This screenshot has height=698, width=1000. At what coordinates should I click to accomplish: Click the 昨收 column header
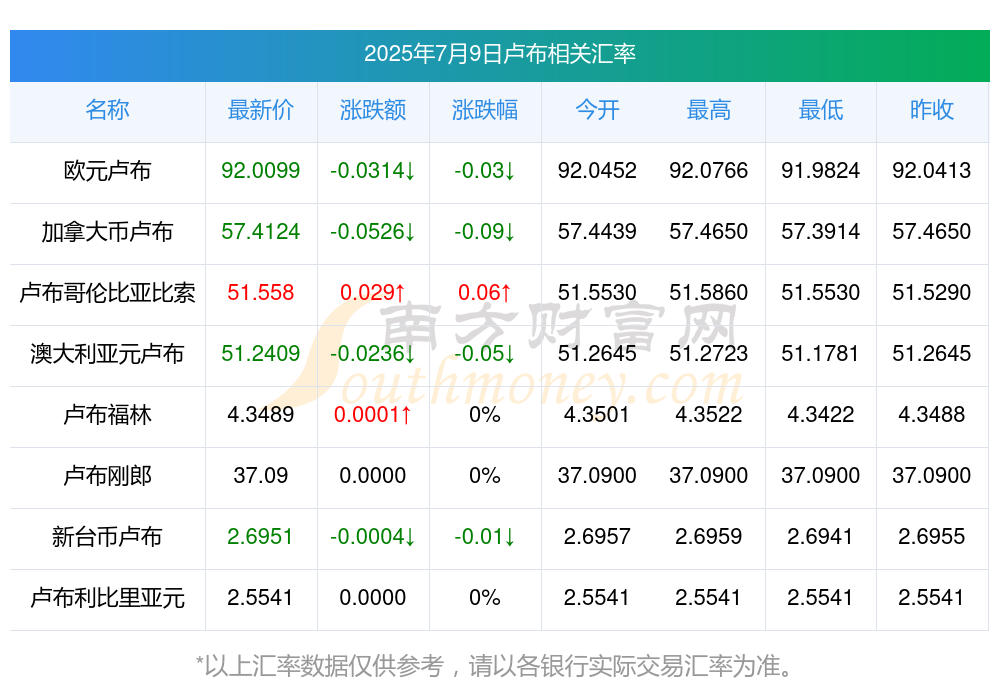pos(932,110)
